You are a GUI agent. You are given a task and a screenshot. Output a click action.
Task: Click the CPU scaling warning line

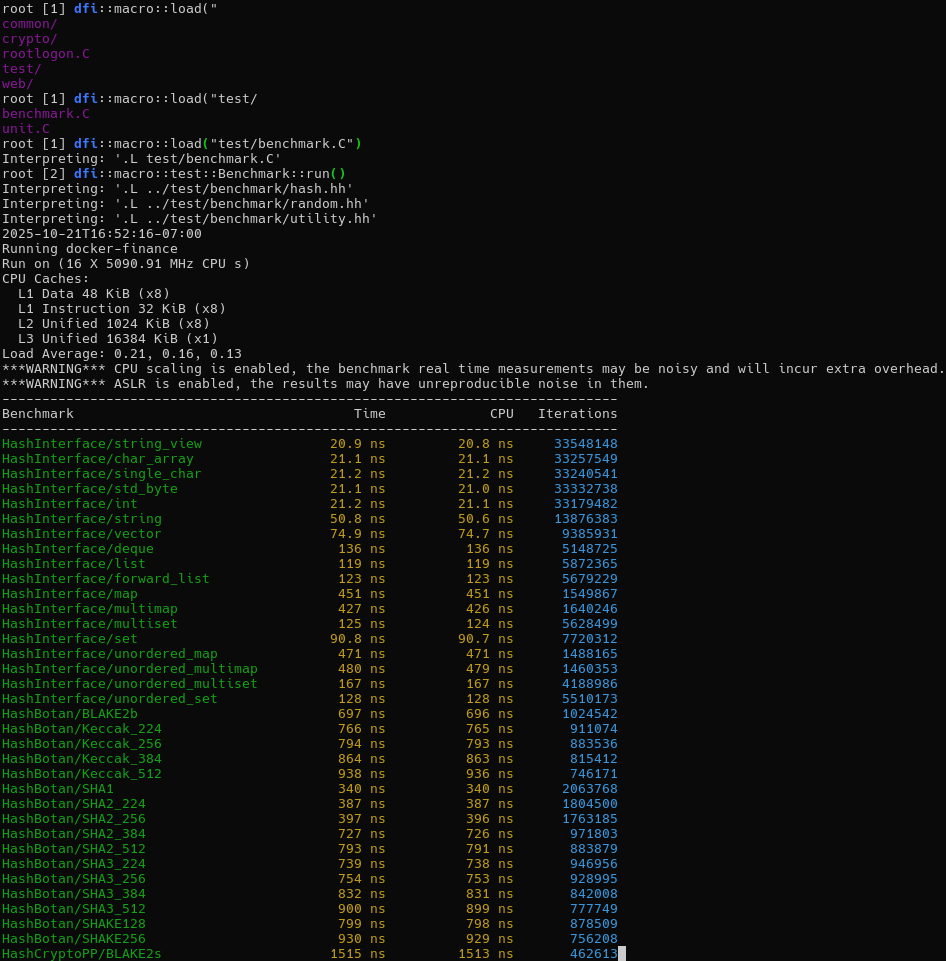[x=473, y=368]
